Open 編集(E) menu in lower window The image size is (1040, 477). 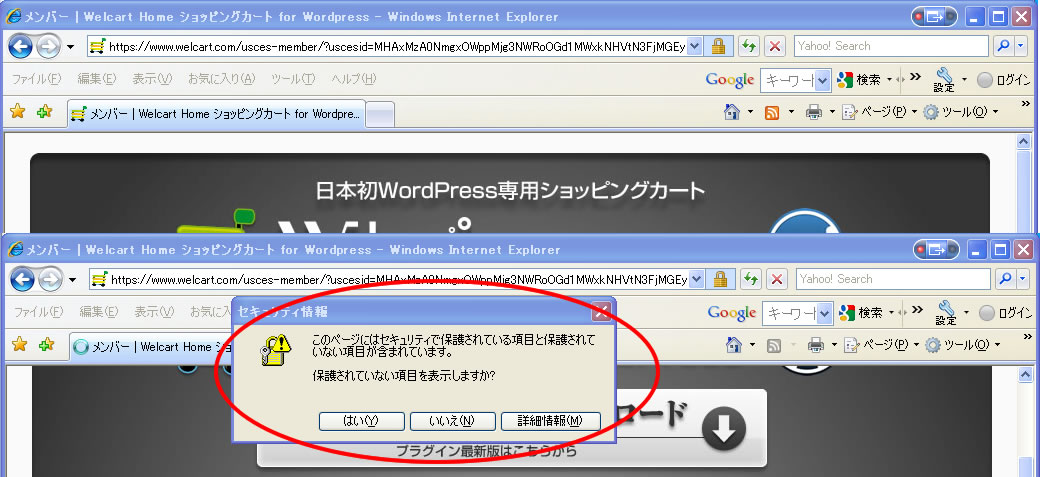[x=99, y=312]
